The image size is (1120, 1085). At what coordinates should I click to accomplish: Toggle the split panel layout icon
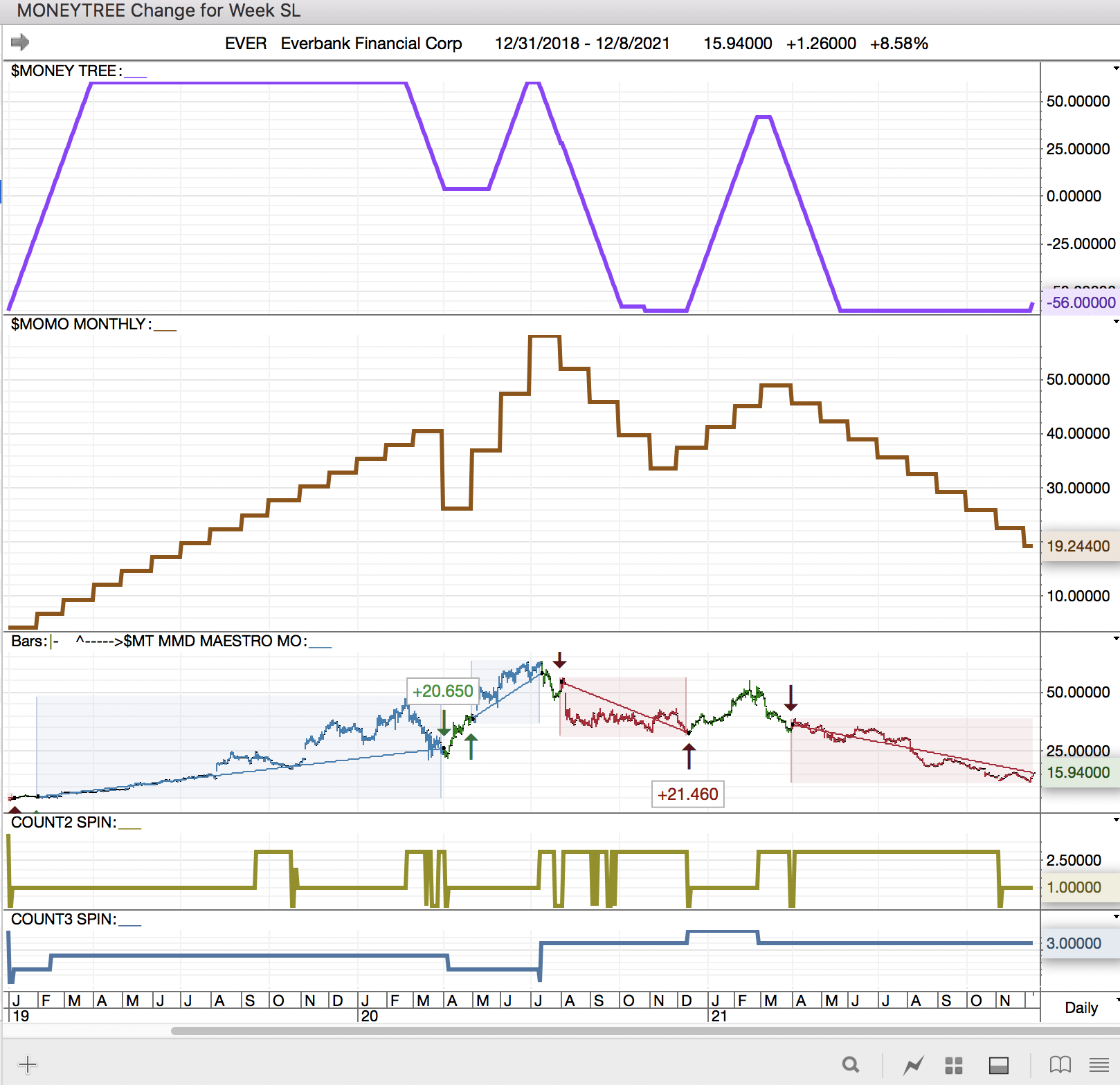click(998, 1065)
